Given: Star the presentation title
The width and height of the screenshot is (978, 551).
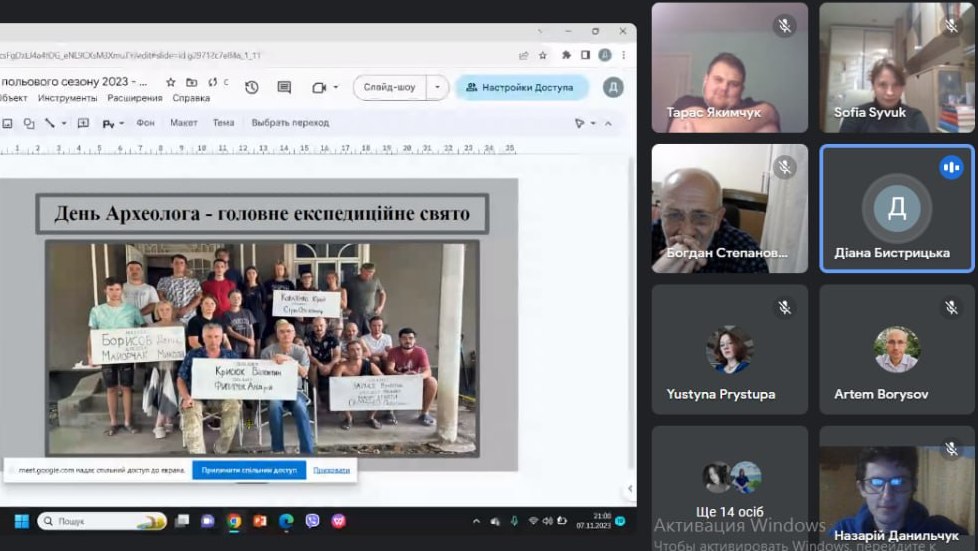Looking at the screenshot, I should [170, 82].
